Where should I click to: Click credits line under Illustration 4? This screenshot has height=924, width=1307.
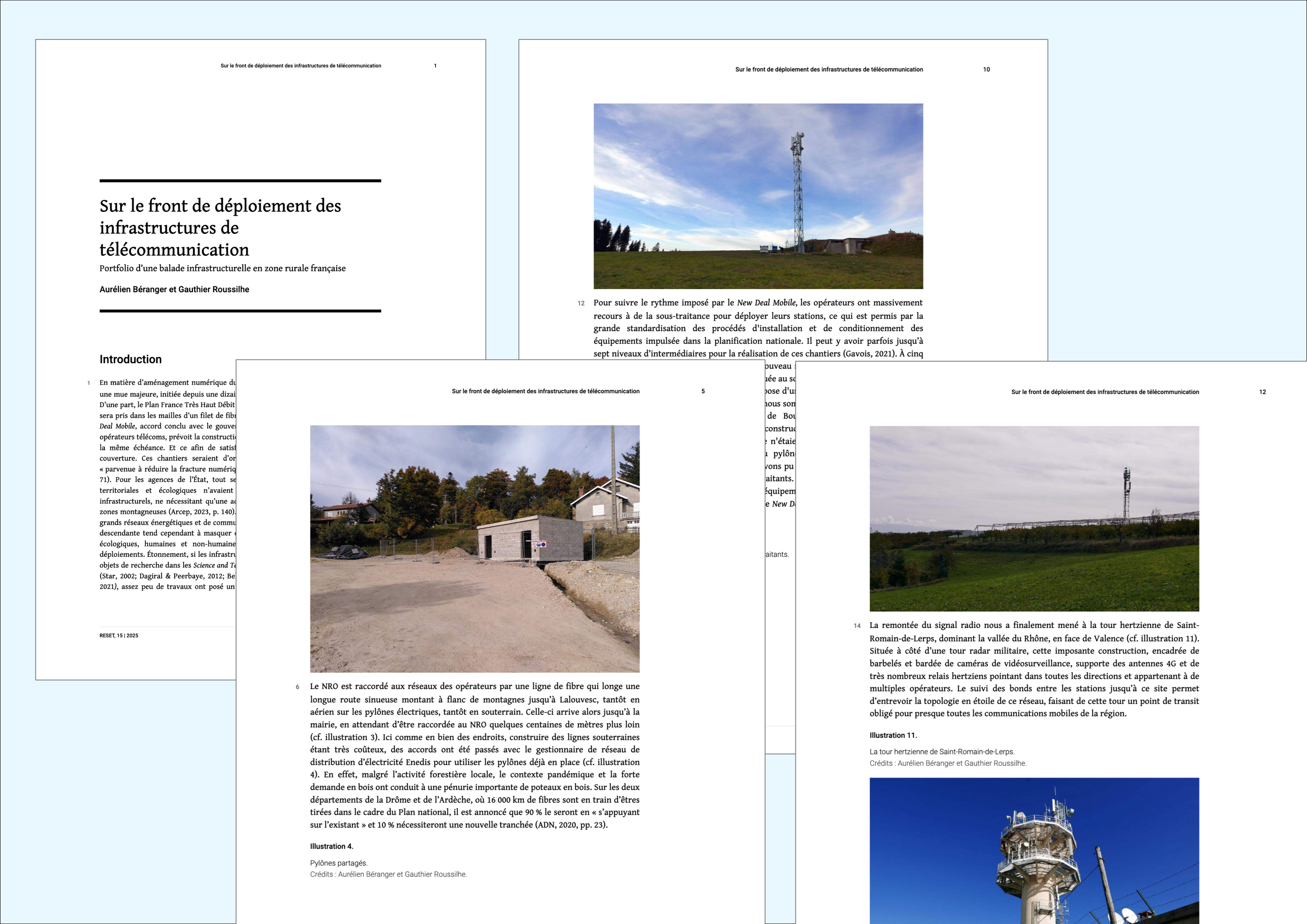[x=388, y=874]
